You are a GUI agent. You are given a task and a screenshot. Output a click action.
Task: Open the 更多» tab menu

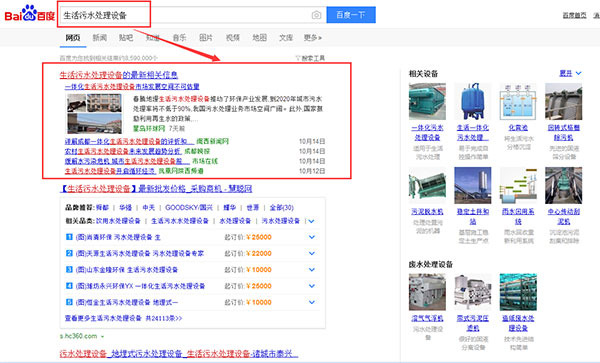tap(313, 37)
